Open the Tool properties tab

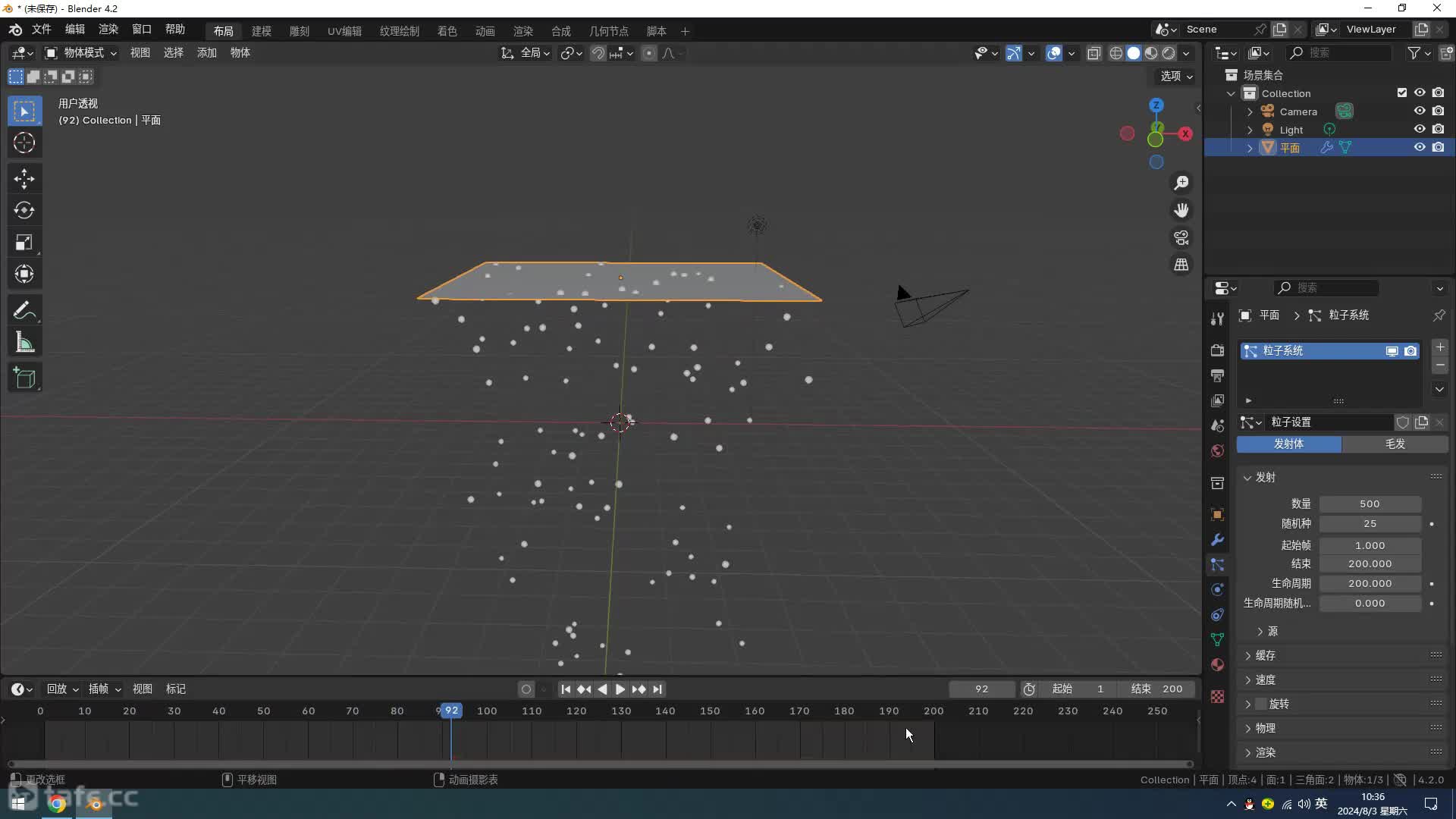[1217, 319]
